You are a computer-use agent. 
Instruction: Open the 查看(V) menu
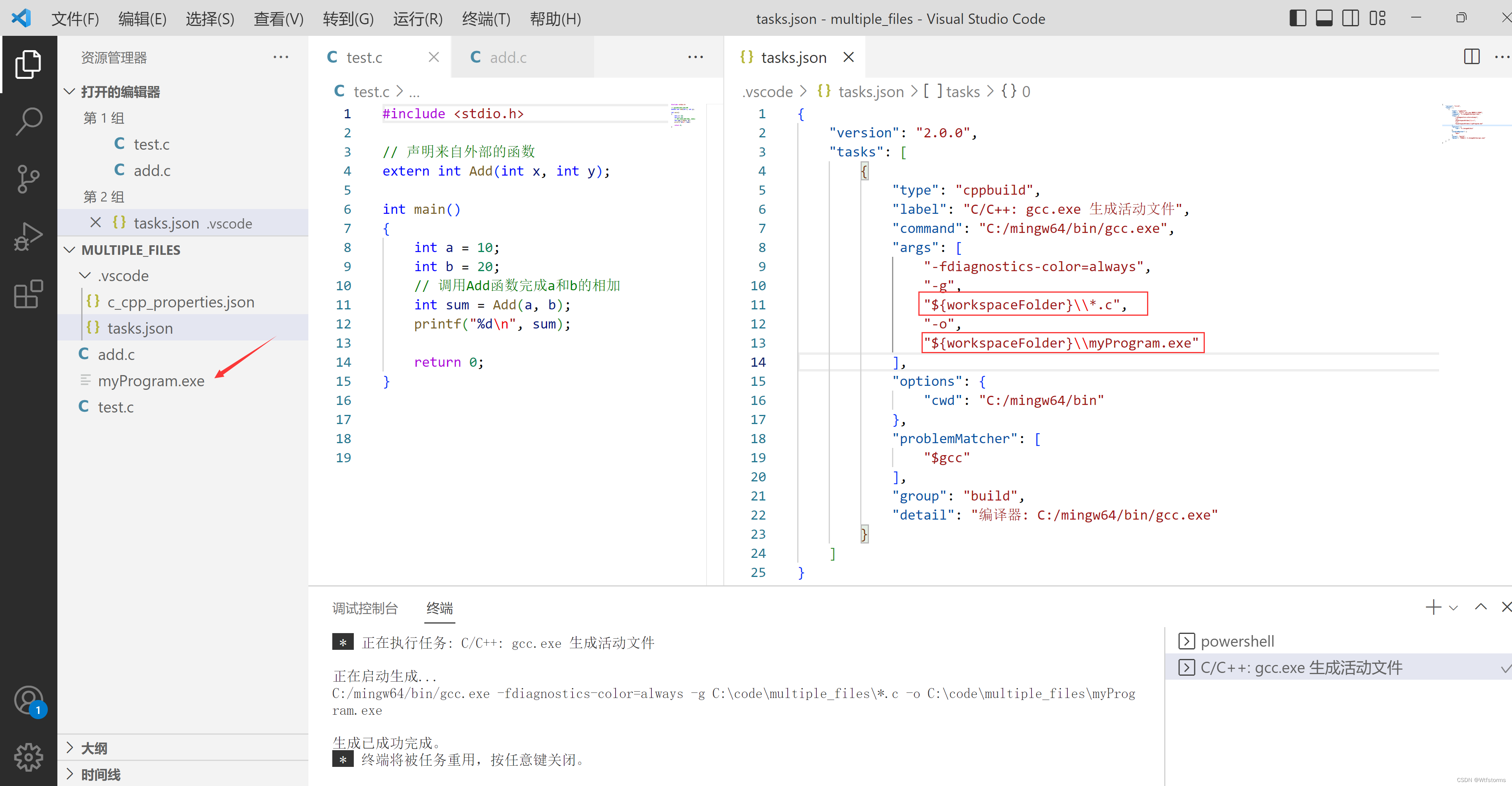coord(278,19)
